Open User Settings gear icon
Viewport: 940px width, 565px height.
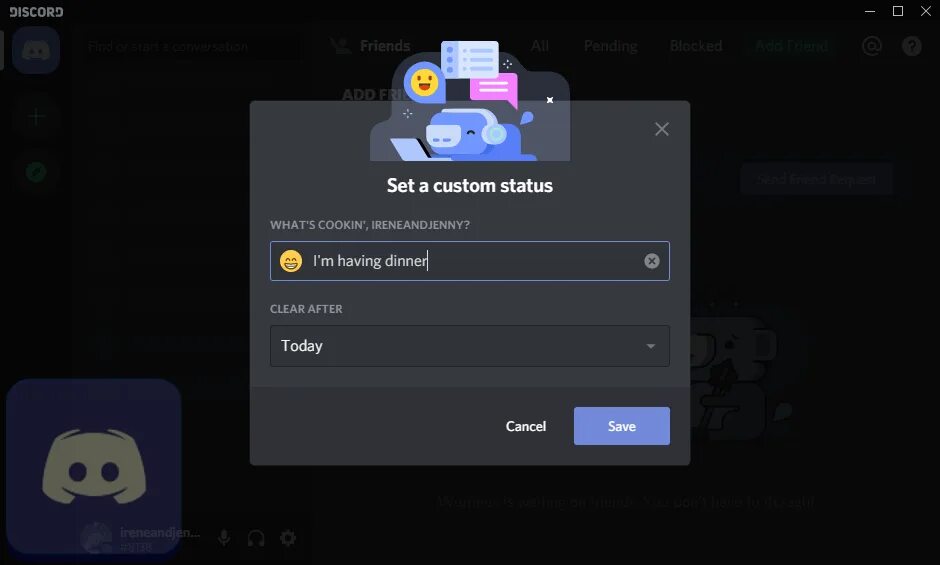(x=288, y=538)
